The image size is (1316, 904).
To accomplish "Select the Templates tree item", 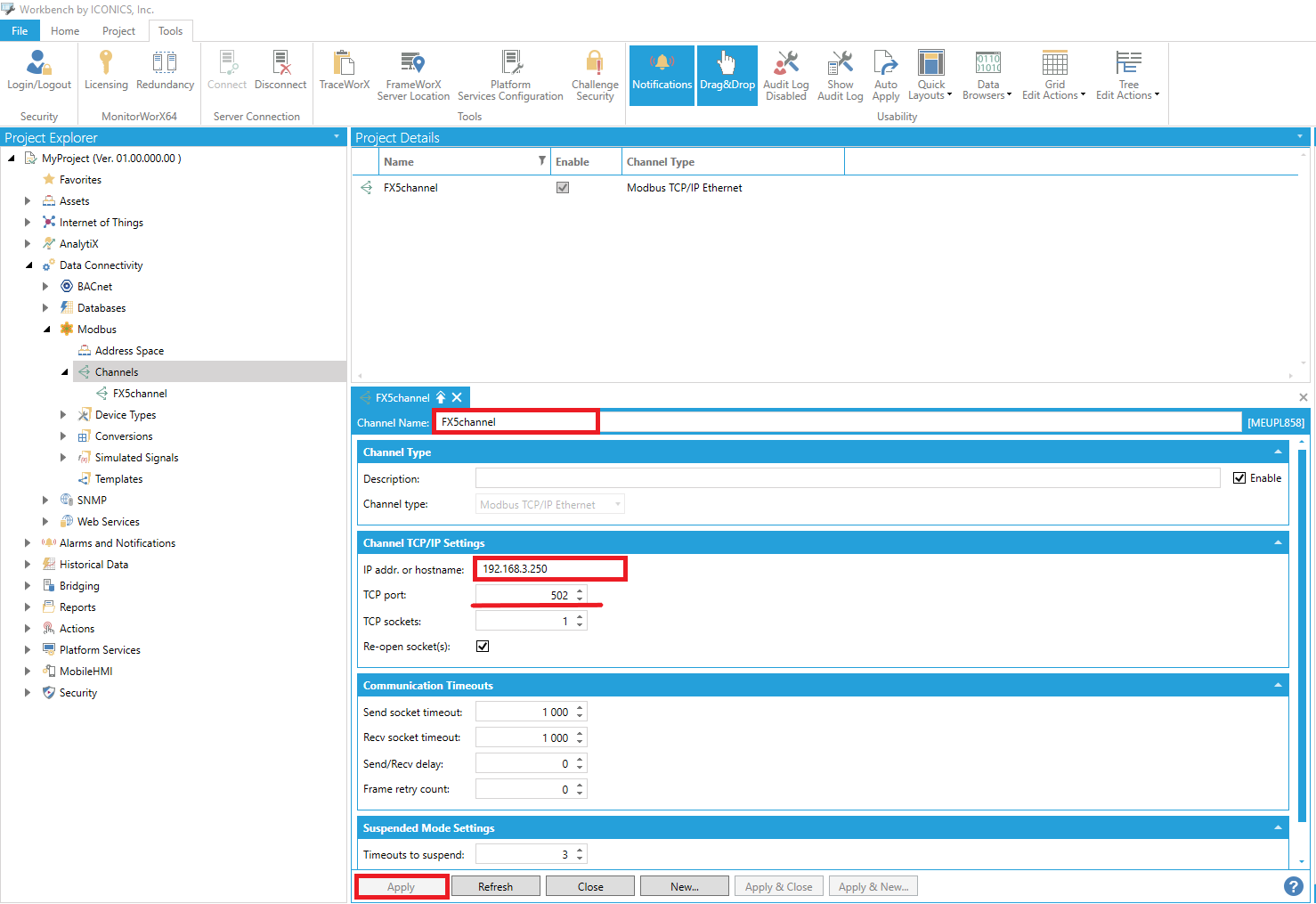I will (118, 479).
